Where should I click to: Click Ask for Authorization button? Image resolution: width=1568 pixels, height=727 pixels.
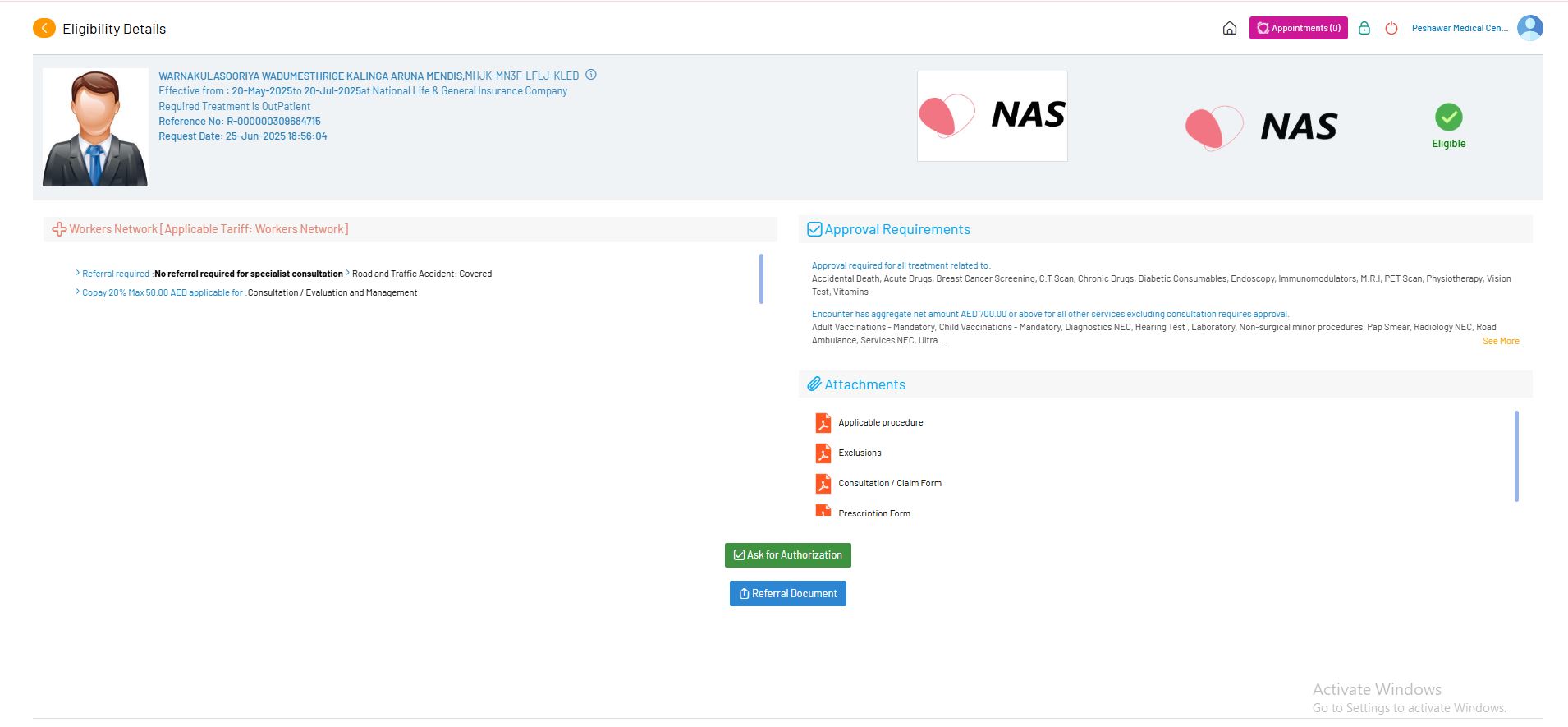pos(788,555)
